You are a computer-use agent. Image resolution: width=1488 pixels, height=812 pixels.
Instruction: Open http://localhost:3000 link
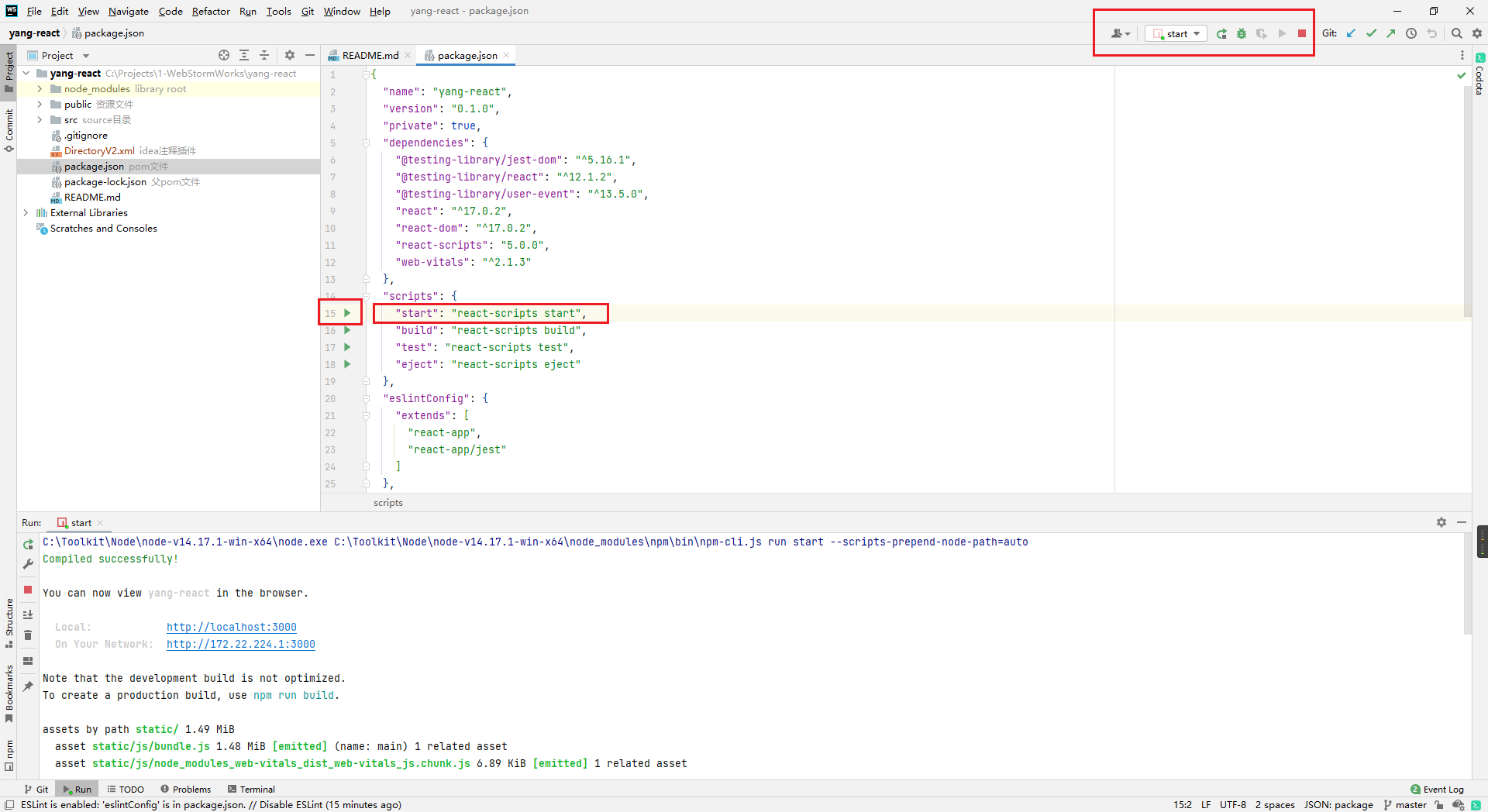pyautogui.click(x=231, y=627)
